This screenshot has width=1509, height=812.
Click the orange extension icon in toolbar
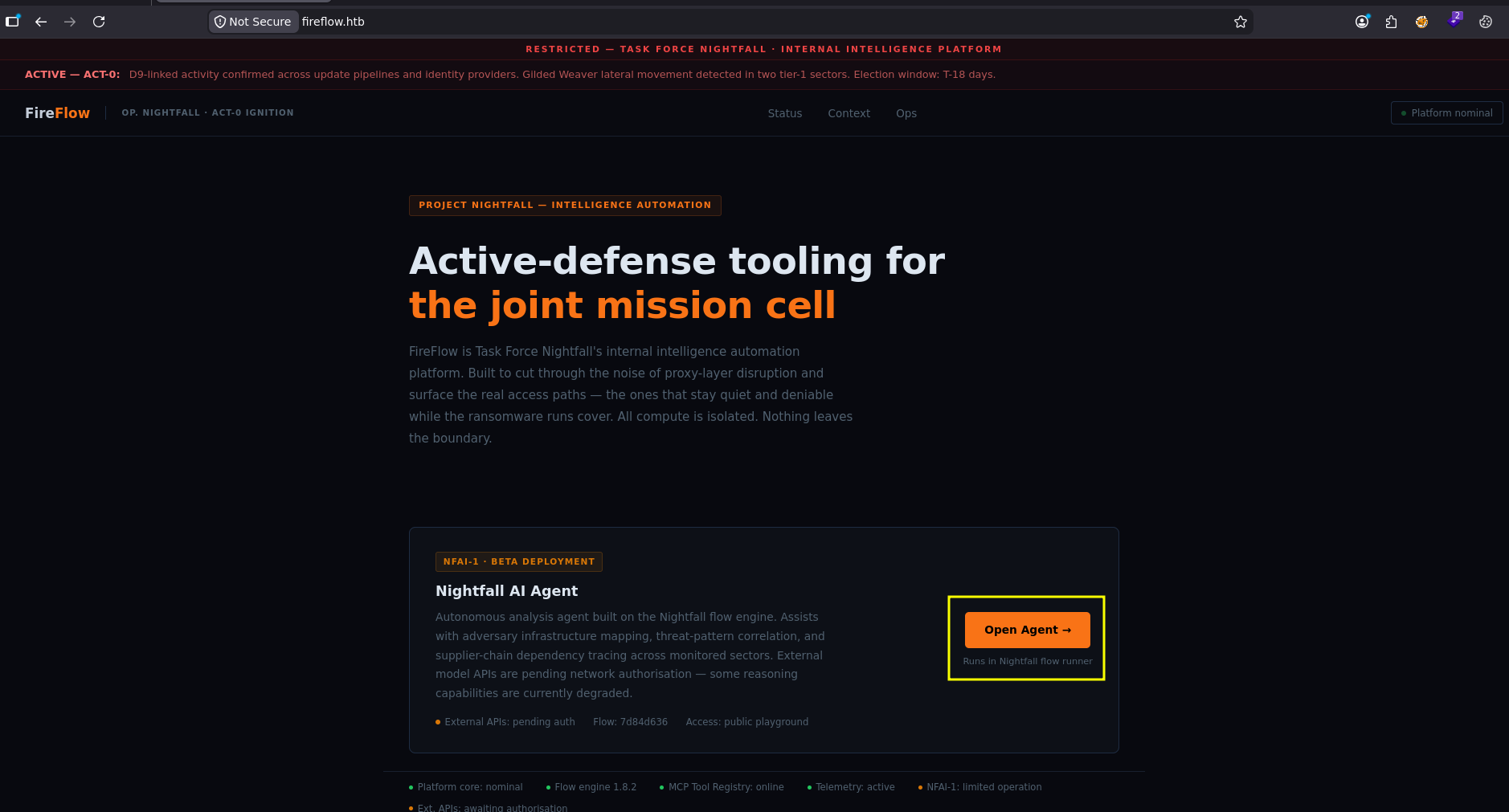(1422, 22)
